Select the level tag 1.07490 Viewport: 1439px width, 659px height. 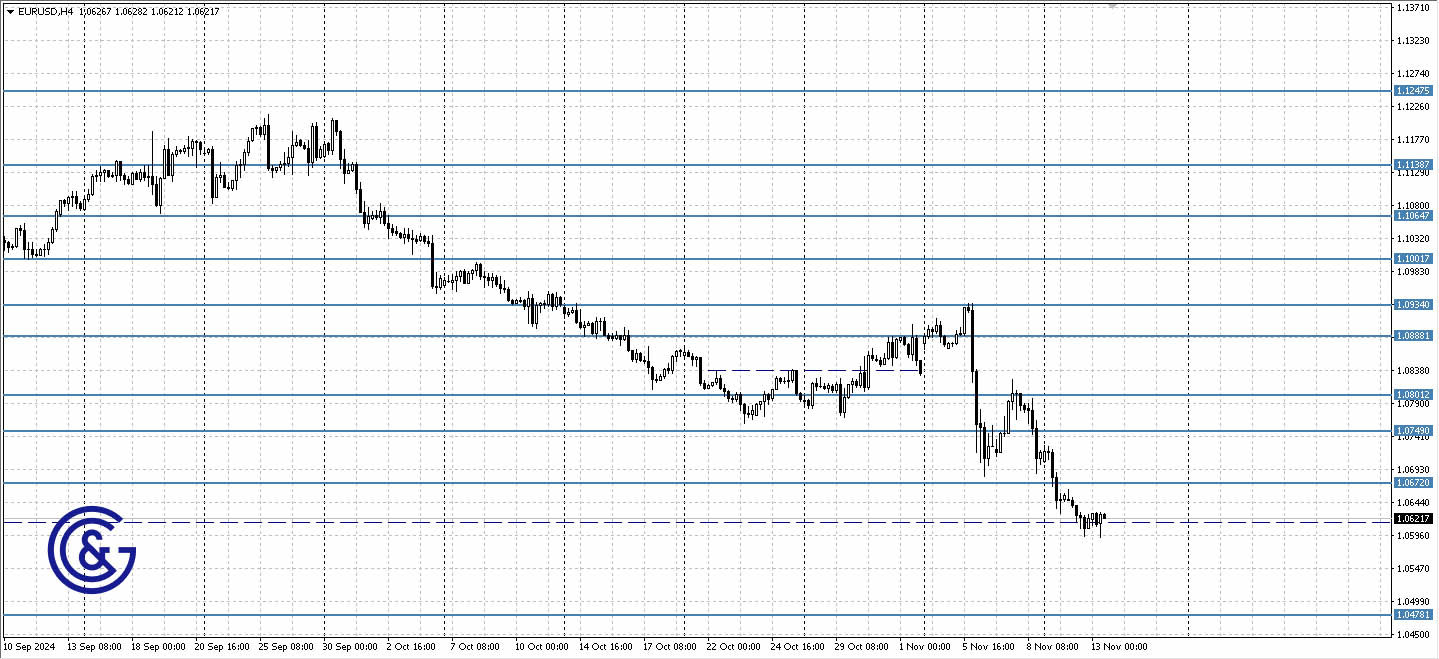[x=1411, y=430]
